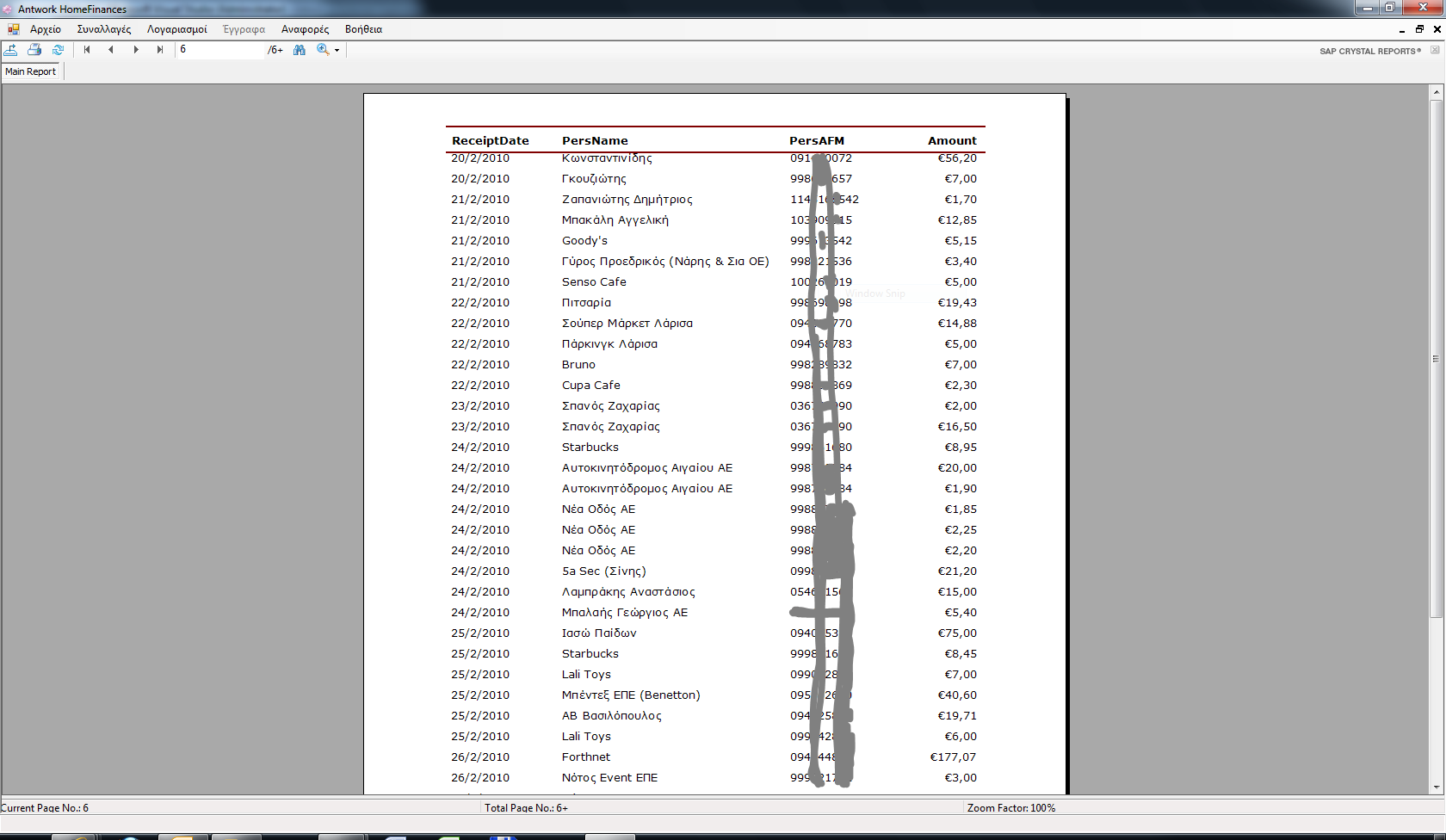
Task: Select the Κωνσταντινίδης name cell
Action: [607, 158]
